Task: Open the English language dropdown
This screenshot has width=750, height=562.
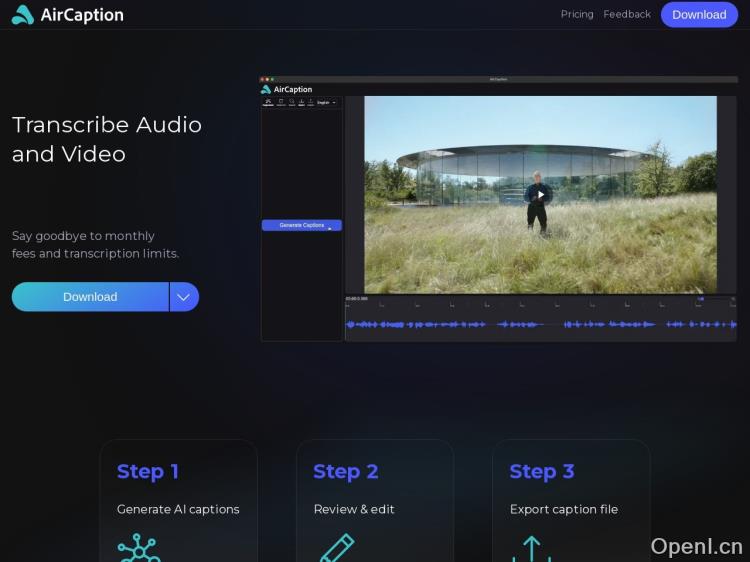Action: point(328,102)
